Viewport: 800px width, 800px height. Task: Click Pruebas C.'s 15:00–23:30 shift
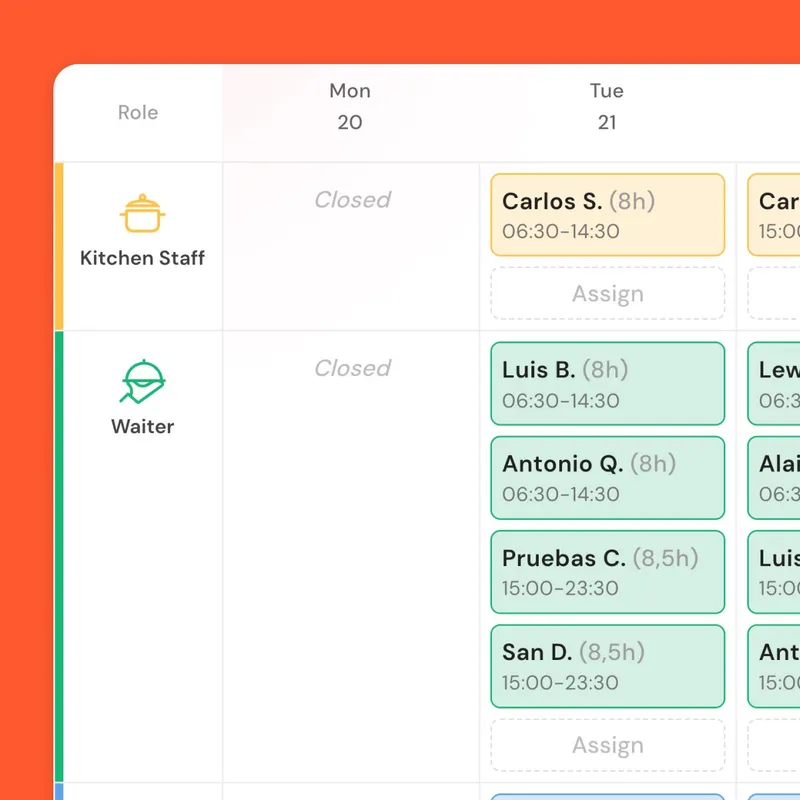607,572
